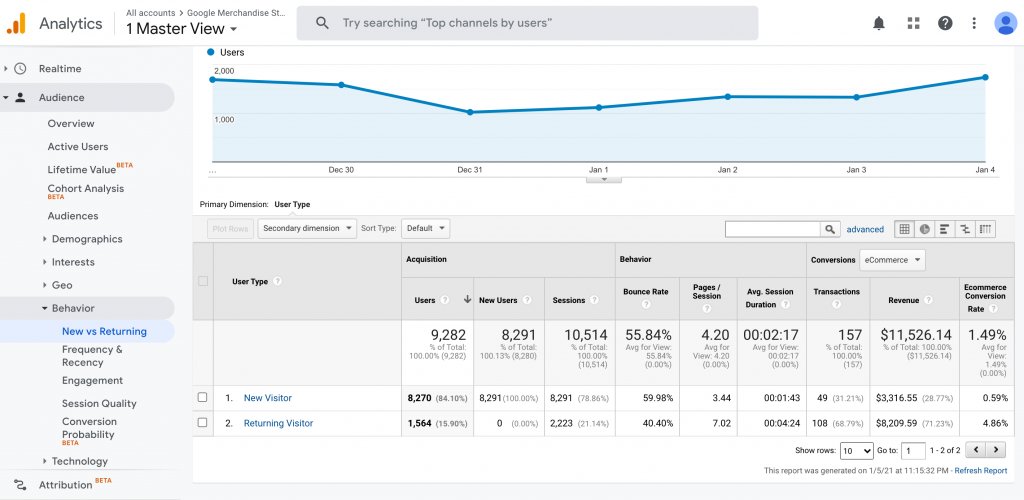Screen dimensions: 1024x500
Task: Collapse the Behavior submenu
Action: [x=44, y=308]
